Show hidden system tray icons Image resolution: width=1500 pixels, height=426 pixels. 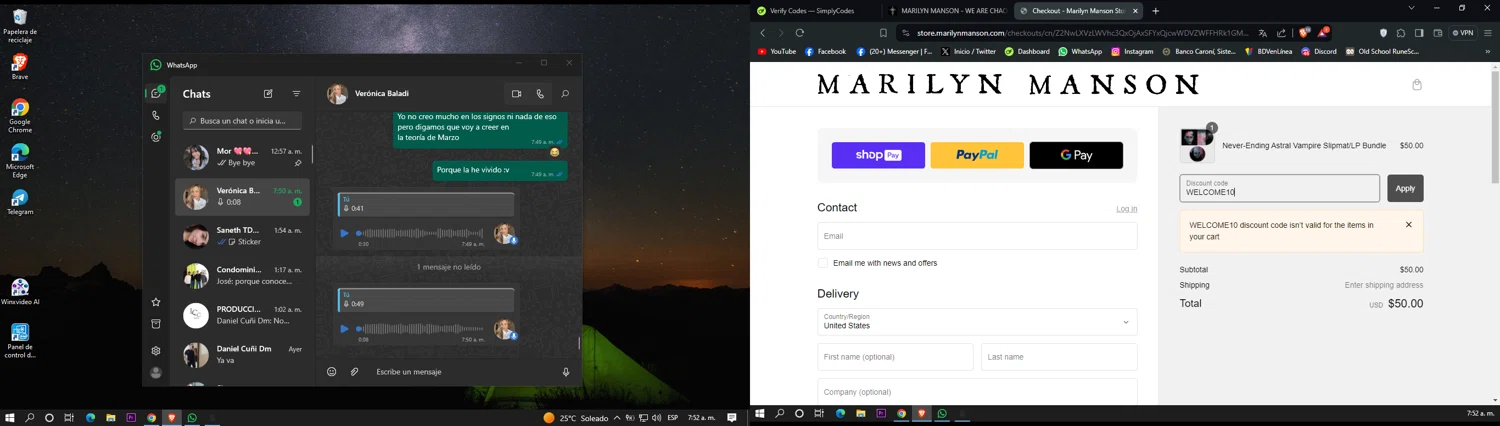617,418
